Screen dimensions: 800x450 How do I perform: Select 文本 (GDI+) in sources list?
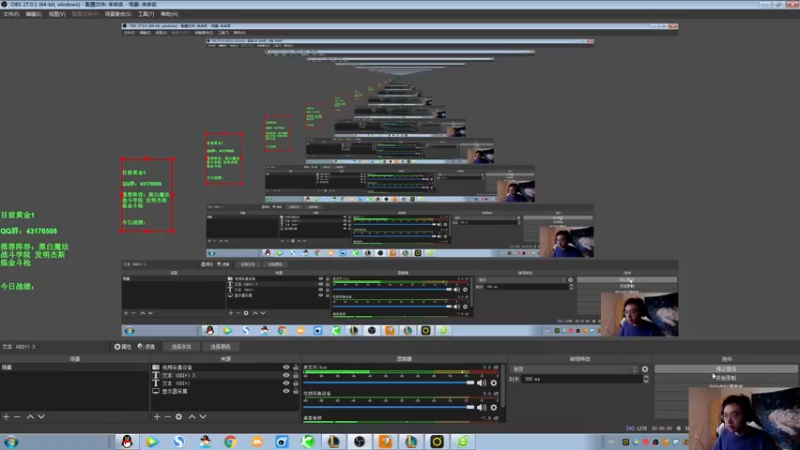[x=176, y=383]
